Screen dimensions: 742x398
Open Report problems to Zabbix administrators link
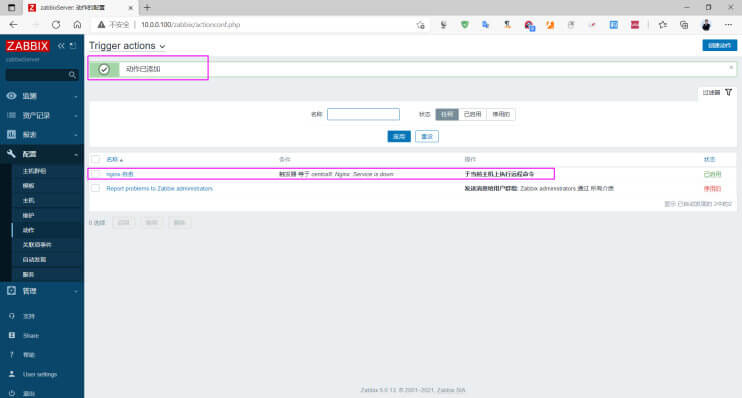point(159,189)
